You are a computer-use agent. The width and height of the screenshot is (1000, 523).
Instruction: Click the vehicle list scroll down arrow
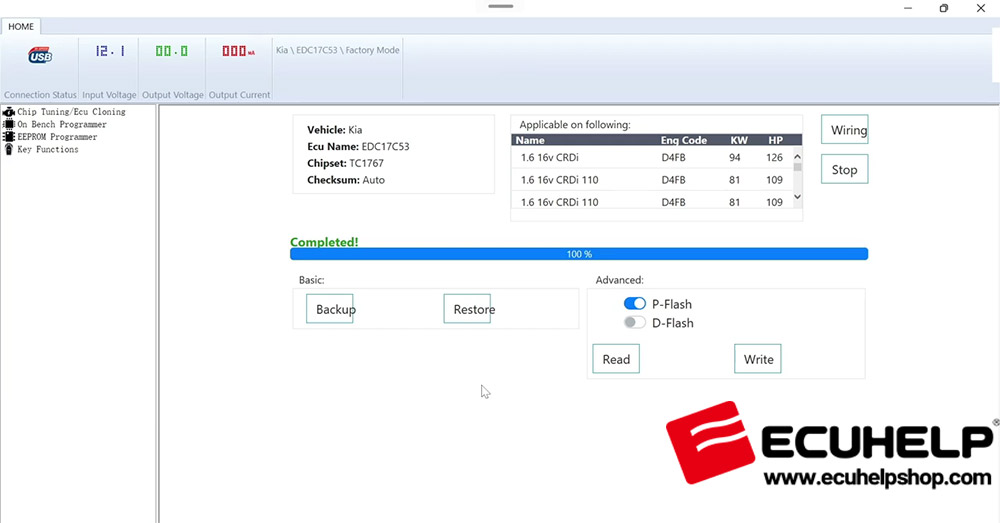(797, 197)
